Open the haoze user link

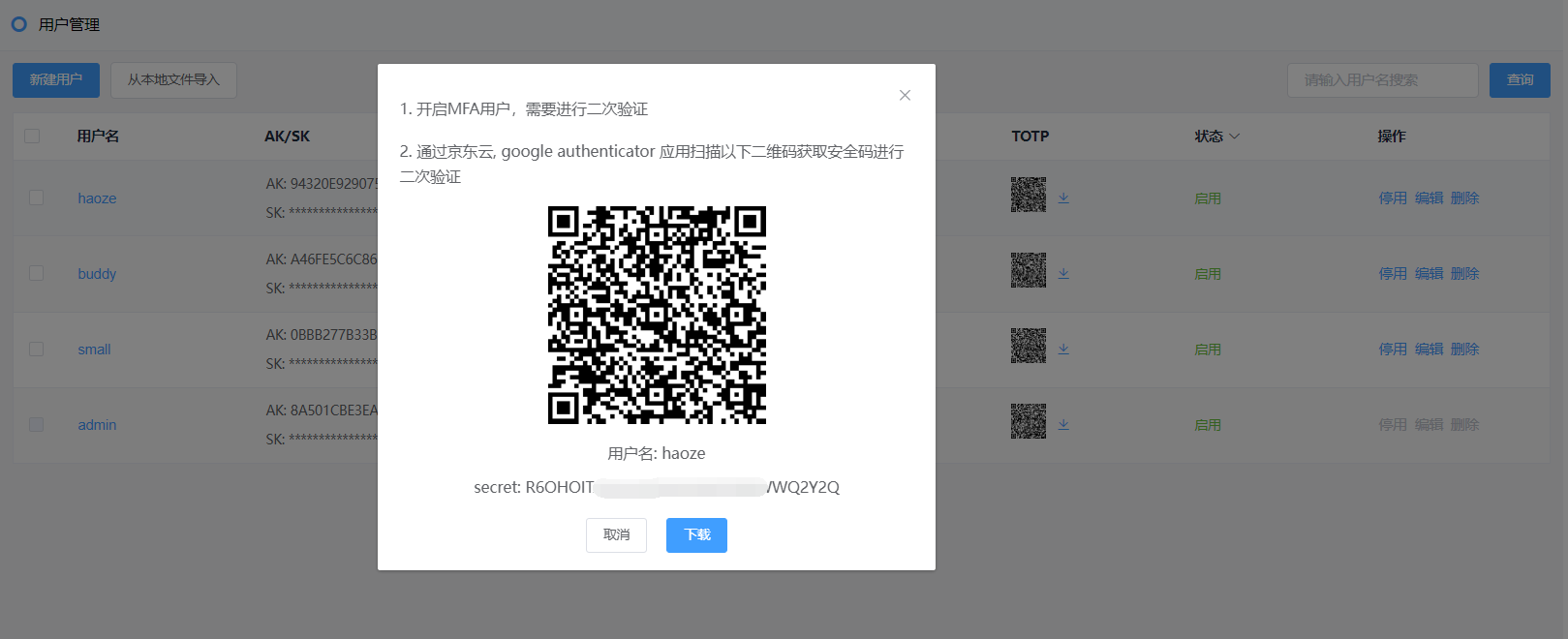tap(97, 198)
